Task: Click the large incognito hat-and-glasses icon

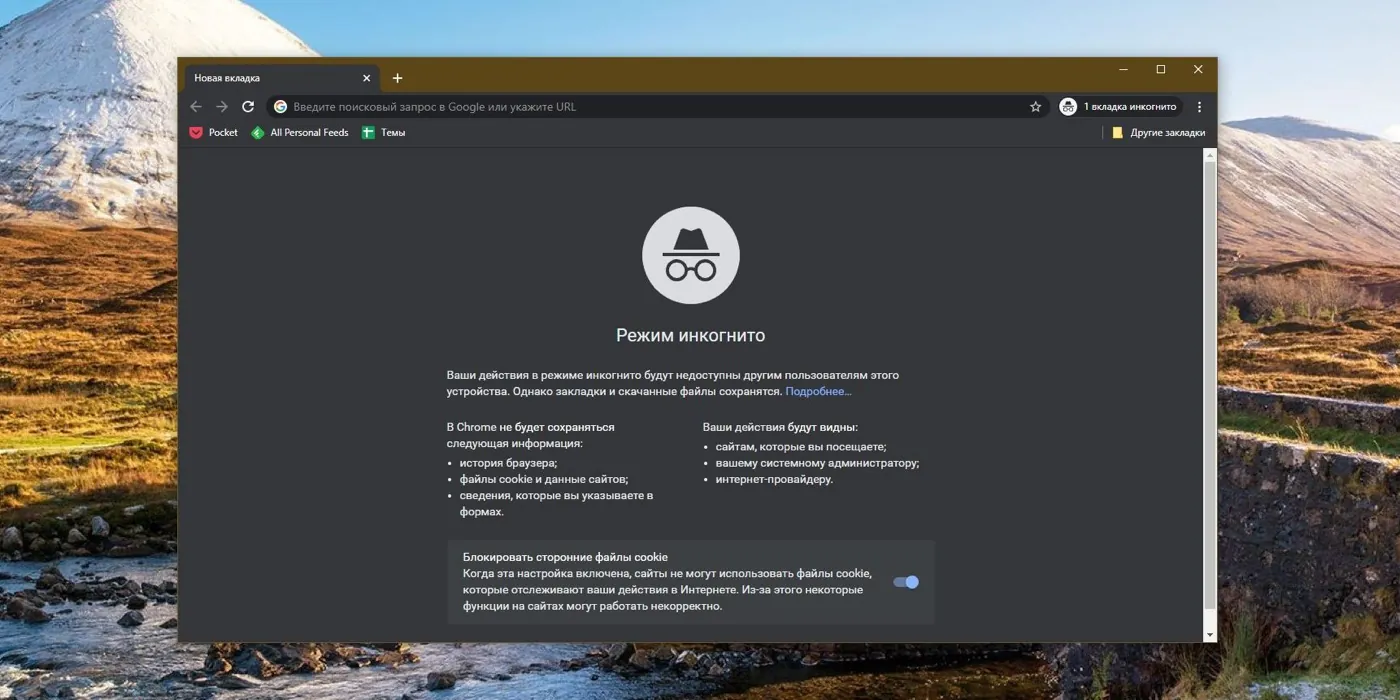Action: 691,255
